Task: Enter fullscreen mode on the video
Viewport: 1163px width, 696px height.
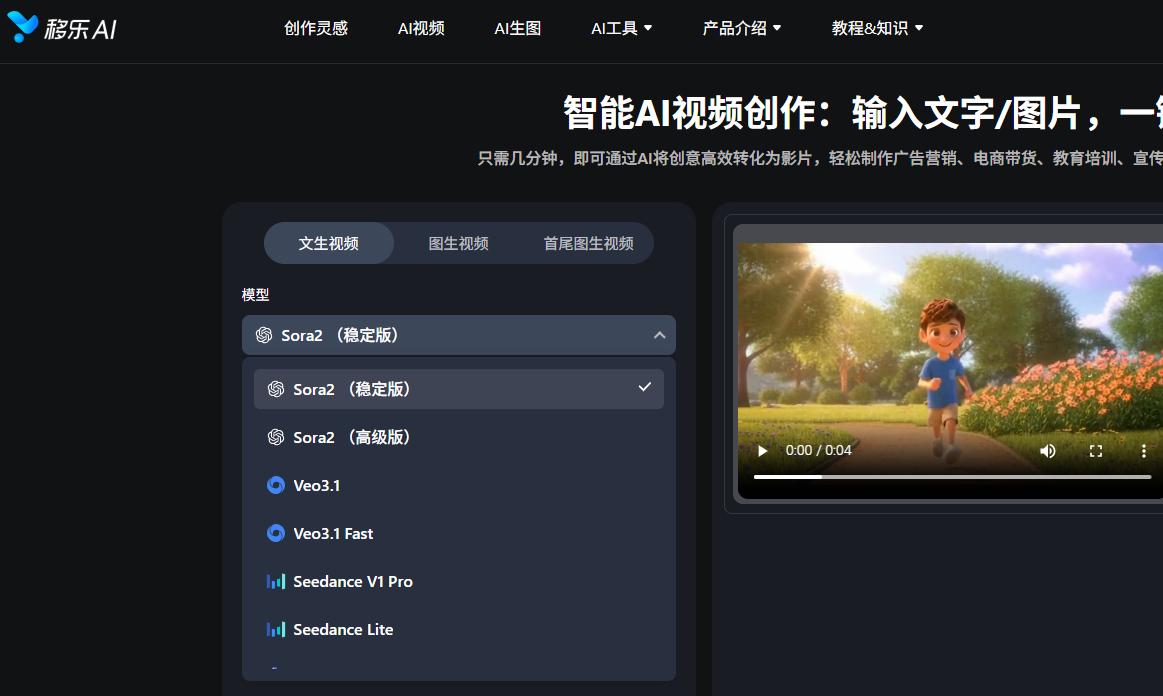Action: [1096, 451]
